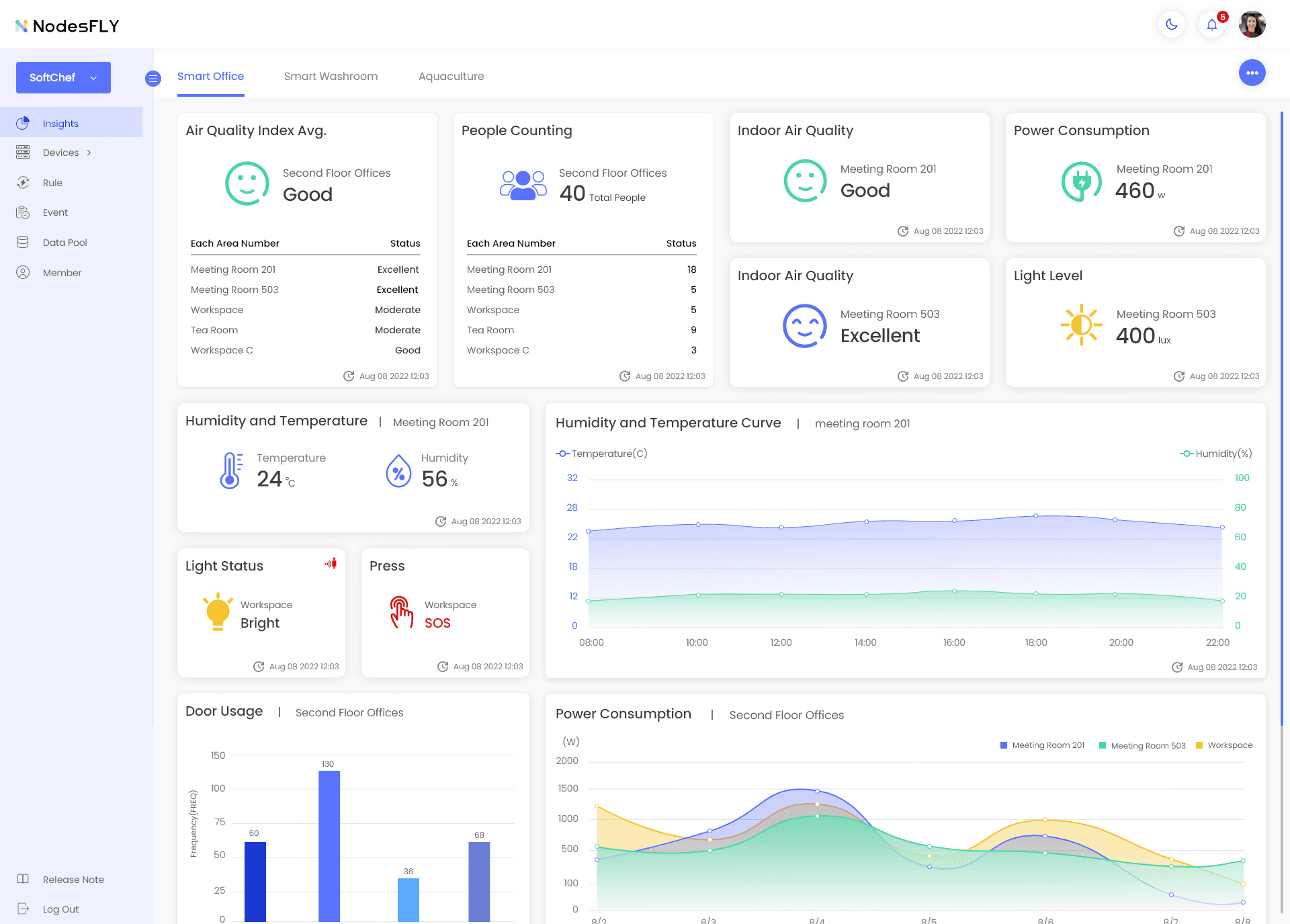Viewport: 1290px width, 924px height.
Task: Switch to Aquaculture tab
Action: coord(451,77)
